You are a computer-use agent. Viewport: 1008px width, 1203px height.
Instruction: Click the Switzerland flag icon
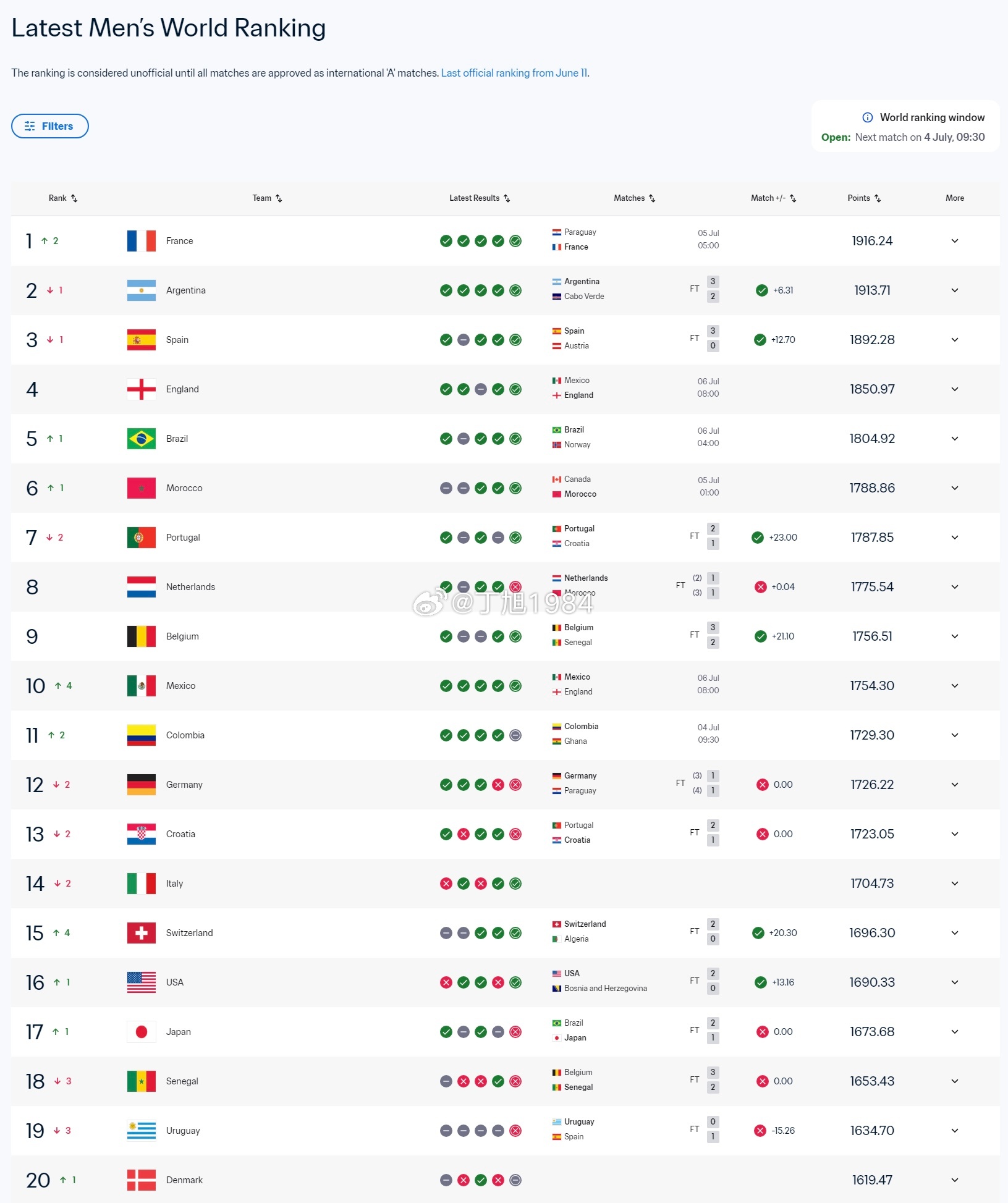(x=142, y=933)
